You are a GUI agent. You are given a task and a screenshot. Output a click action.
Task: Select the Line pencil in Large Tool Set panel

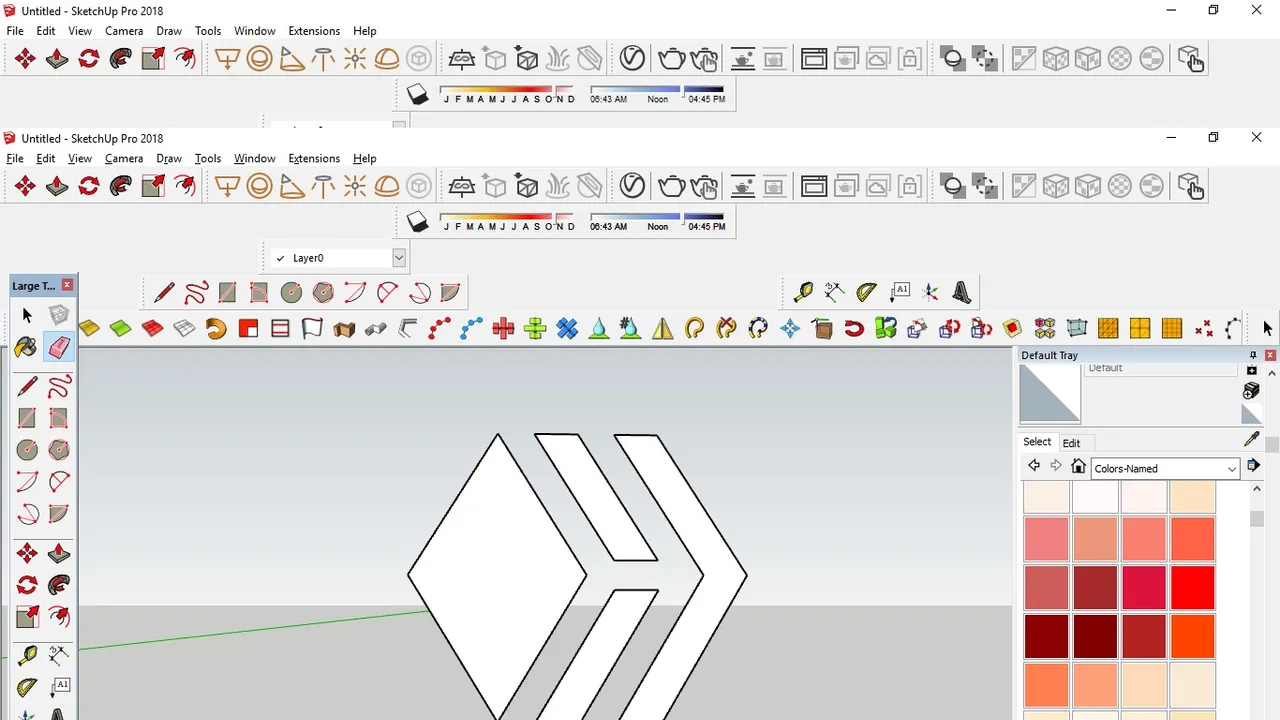click(x=27, y=386)
